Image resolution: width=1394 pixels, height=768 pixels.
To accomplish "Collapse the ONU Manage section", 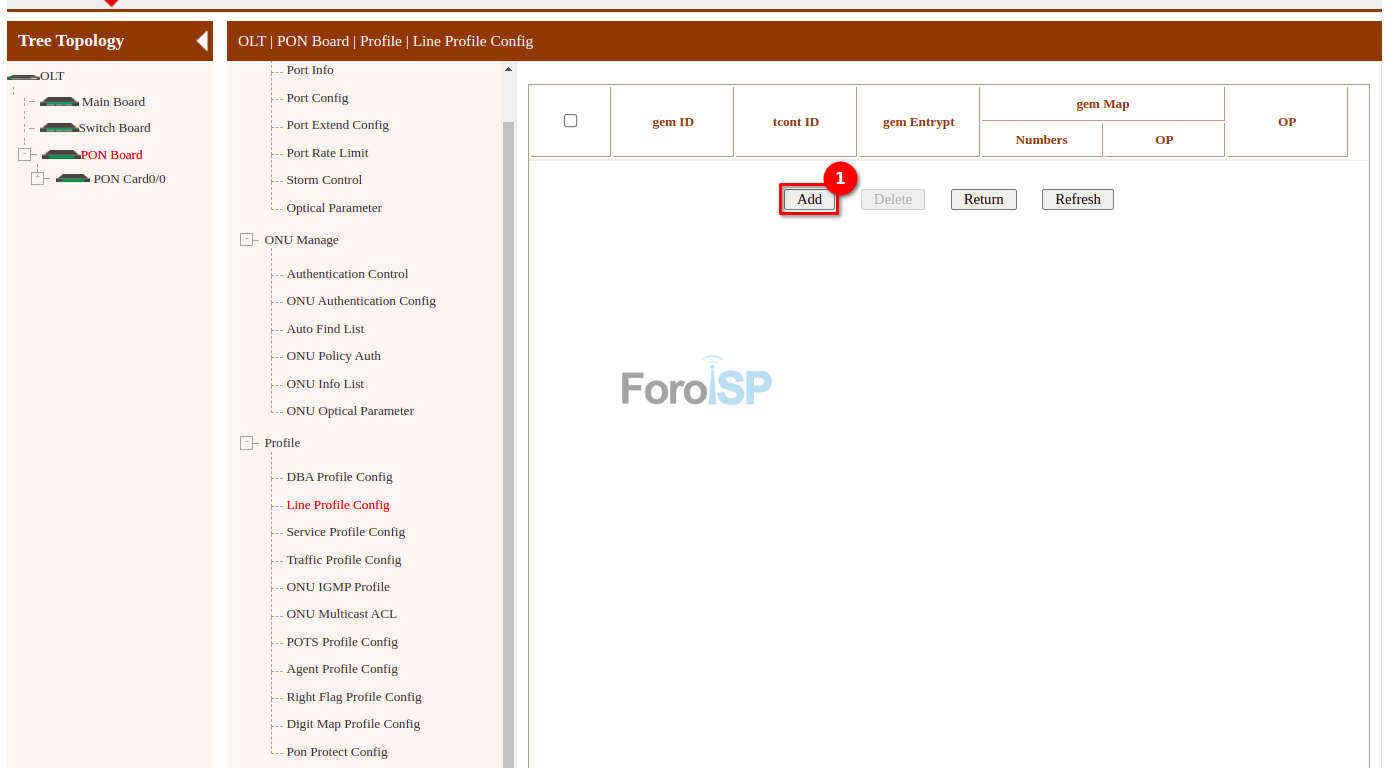I will 246,240.
